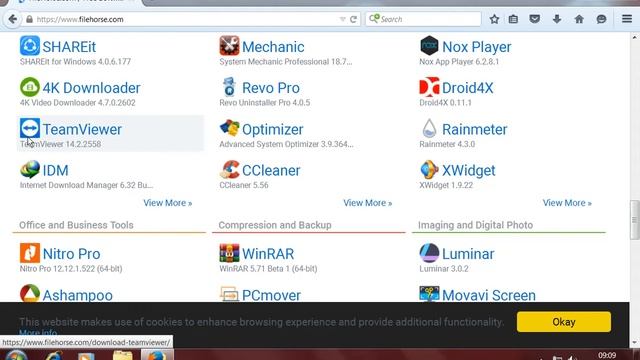Click the SHAREit app icon

tap(30, 45)
